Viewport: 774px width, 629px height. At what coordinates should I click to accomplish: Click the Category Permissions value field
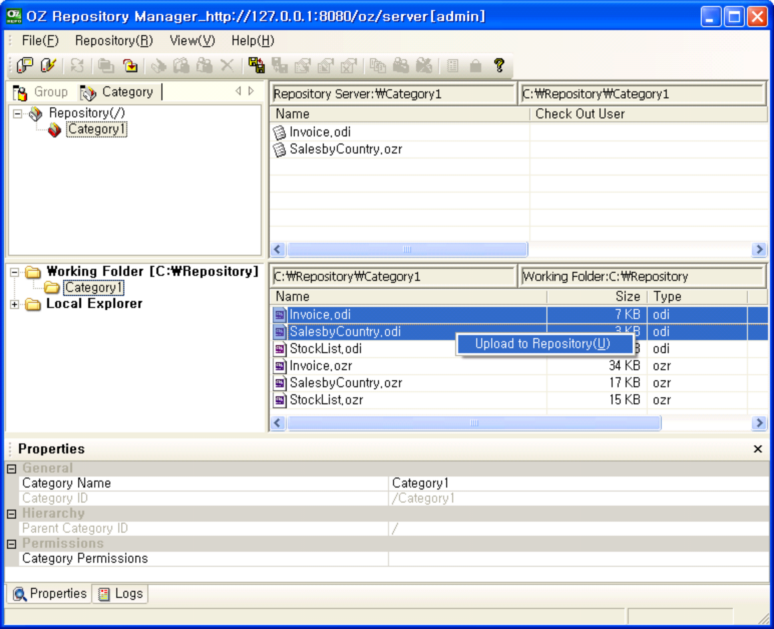click(x=578, y=559)
